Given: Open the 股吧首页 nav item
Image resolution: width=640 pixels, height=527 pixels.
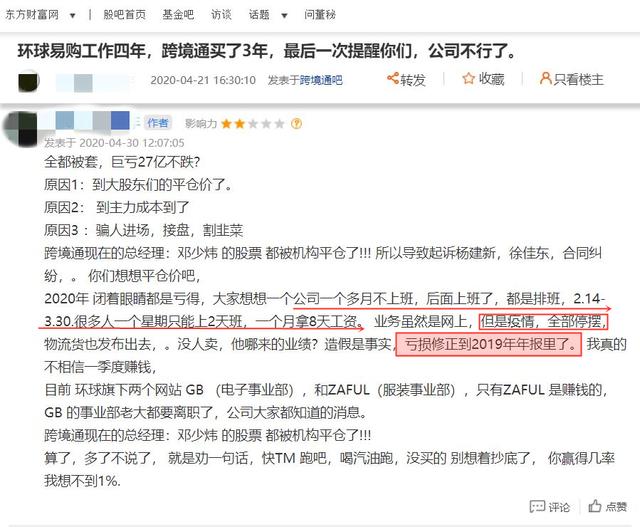Looking at the screenshot, I should coord(124,15).
